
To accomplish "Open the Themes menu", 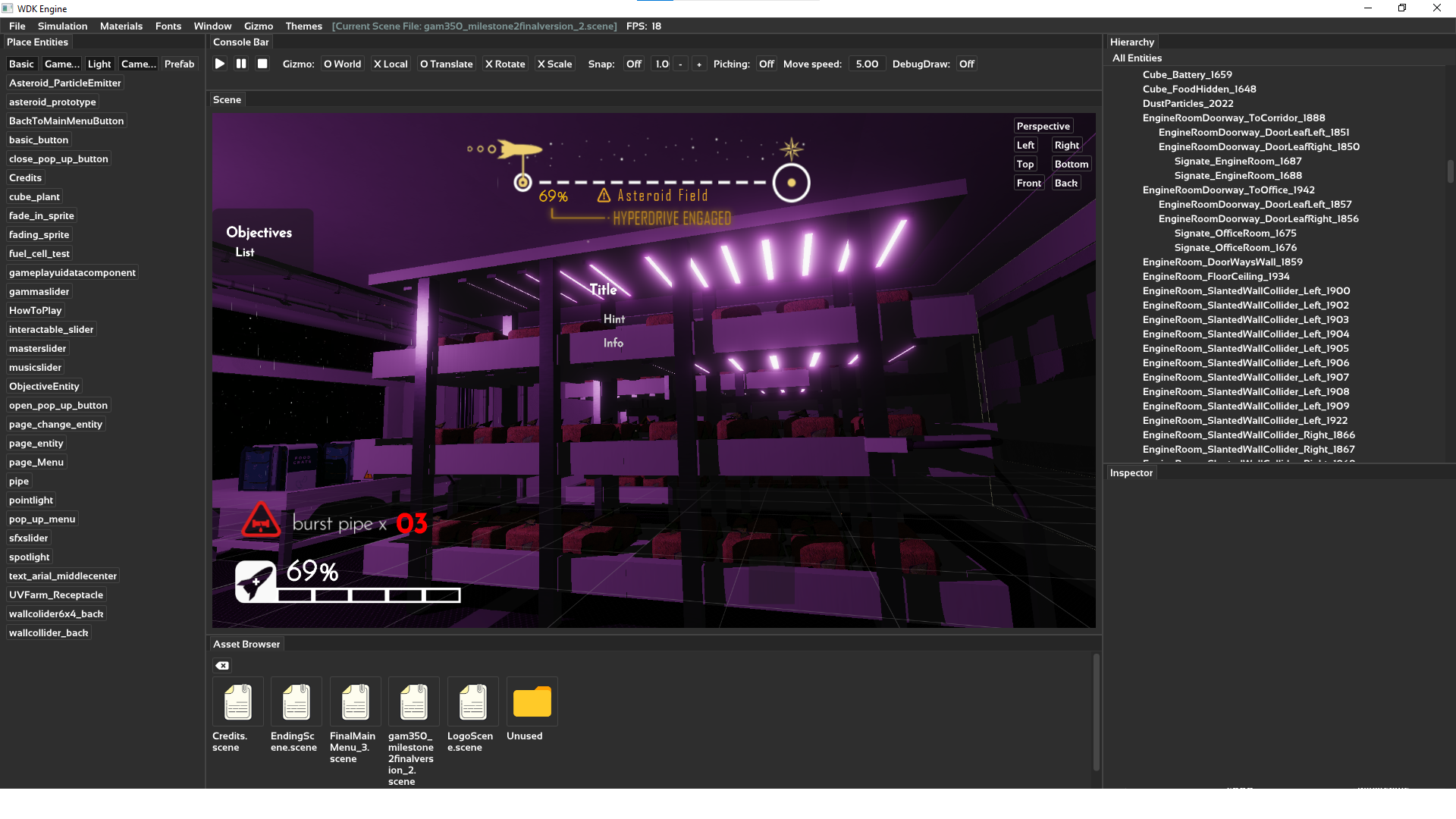I will pyautogui.click(x=303, y=25).
